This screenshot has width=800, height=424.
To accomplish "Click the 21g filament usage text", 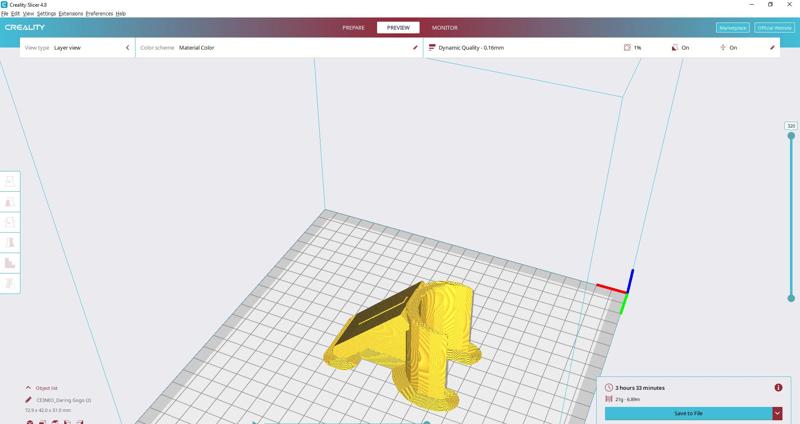I will click(x=628, y=399).
